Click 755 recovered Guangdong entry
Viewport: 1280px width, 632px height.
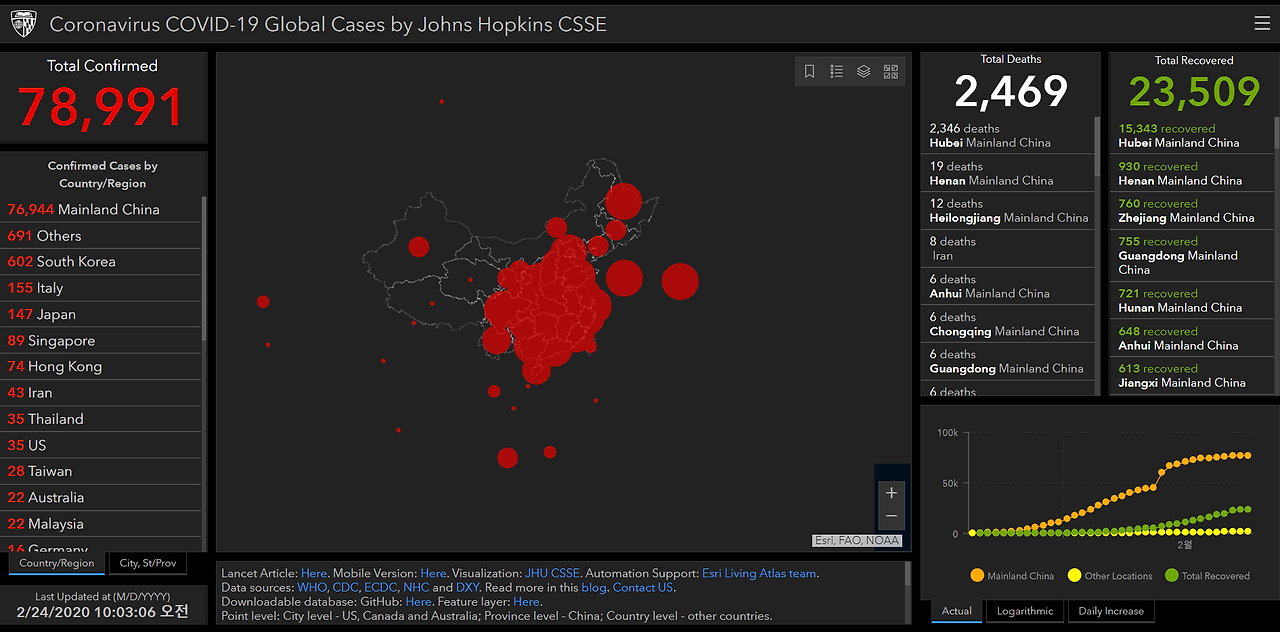tap(1192, 255)
